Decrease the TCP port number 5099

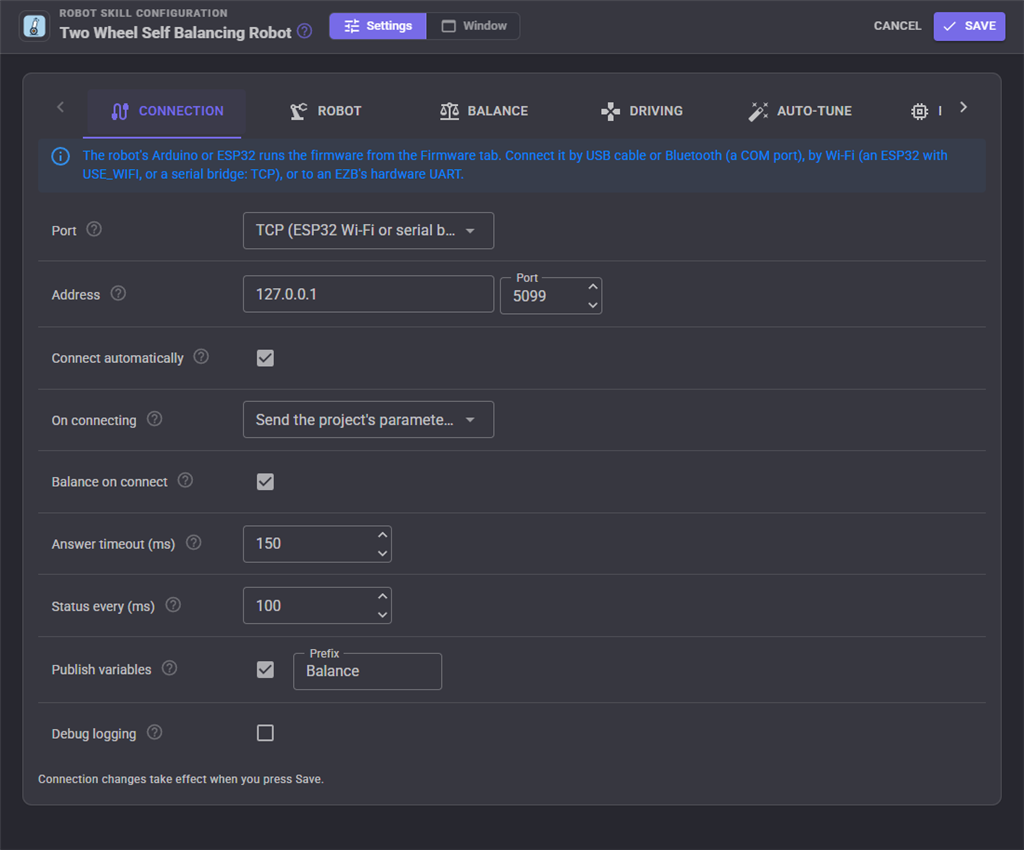tap(592, 305)
